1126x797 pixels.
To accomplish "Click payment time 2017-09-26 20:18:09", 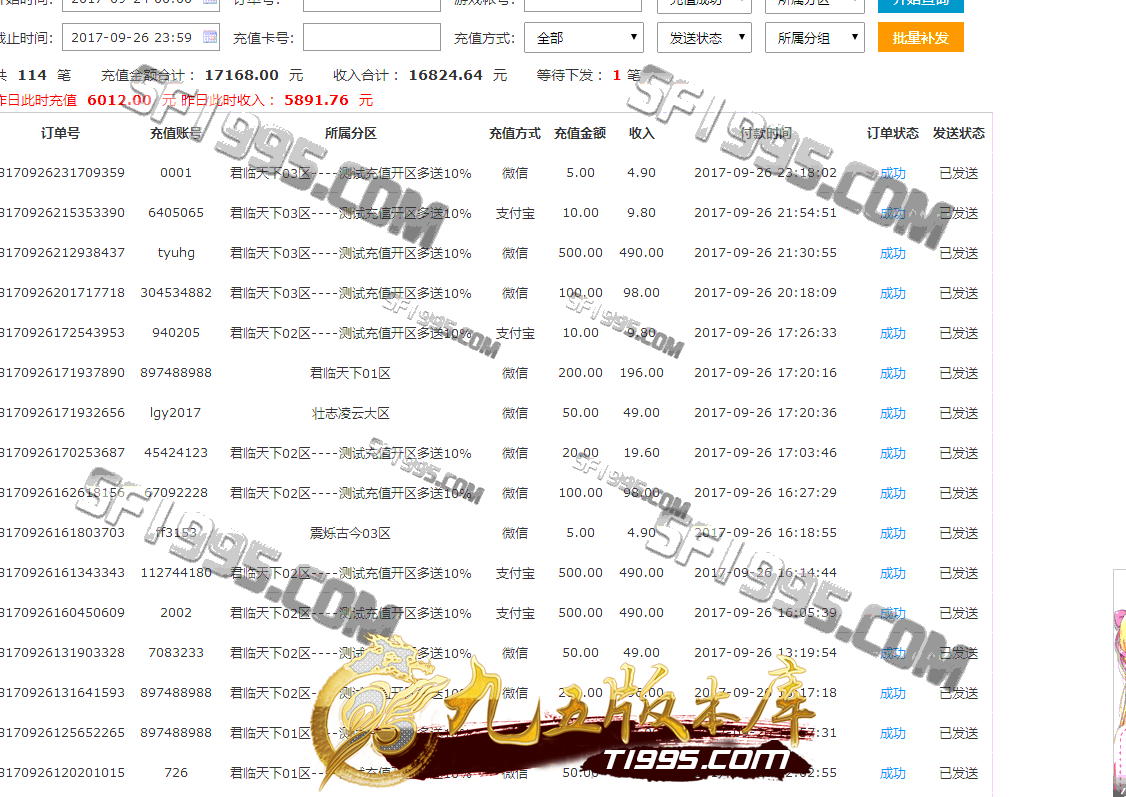I will [766, 293].
